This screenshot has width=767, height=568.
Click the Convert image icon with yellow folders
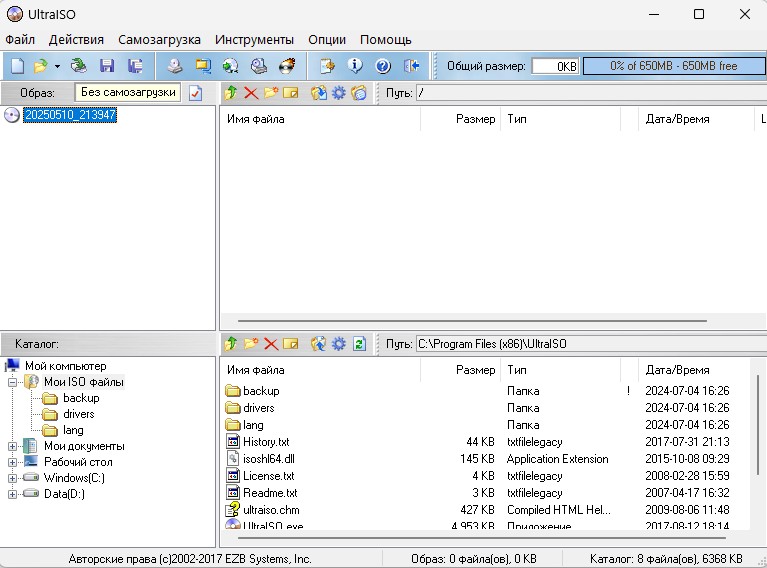(x=203, y=66)
